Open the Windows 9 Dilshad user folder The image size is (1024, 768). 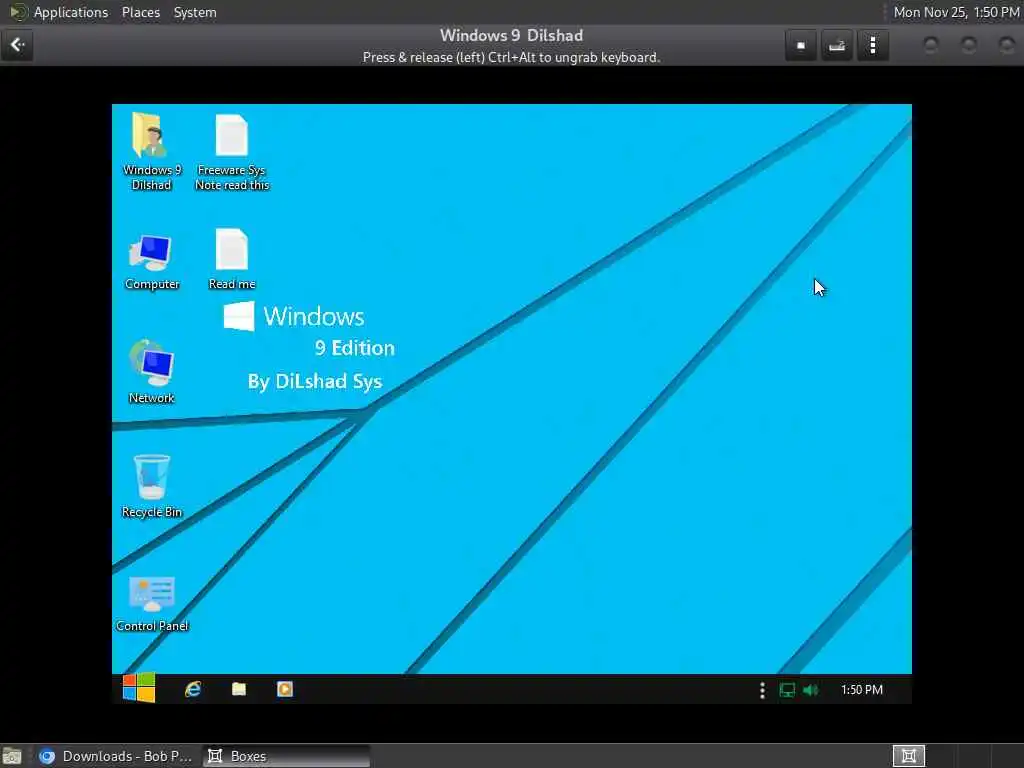tap(152, 151)
